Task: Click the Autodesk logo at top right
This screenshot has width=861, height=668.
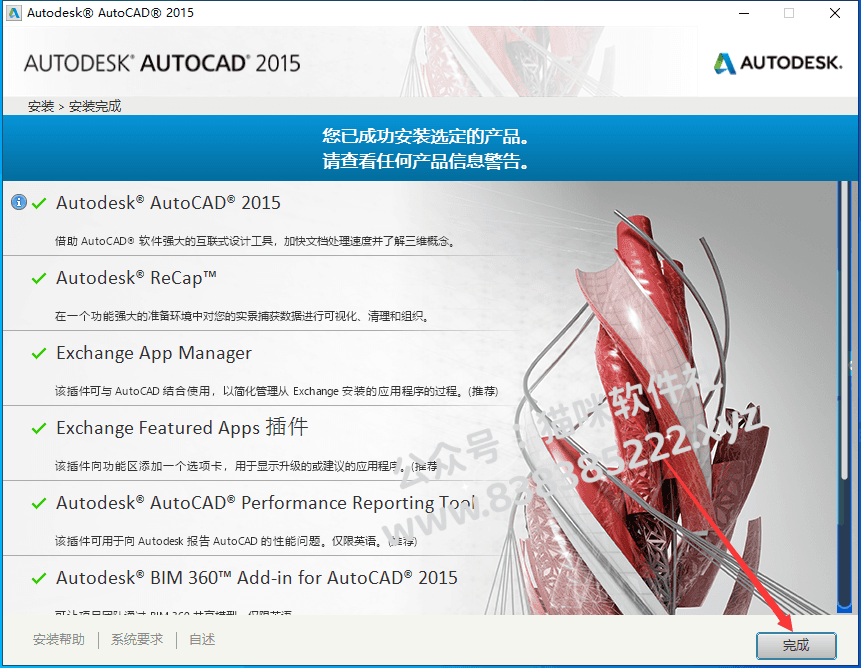Action: [778, 63]
